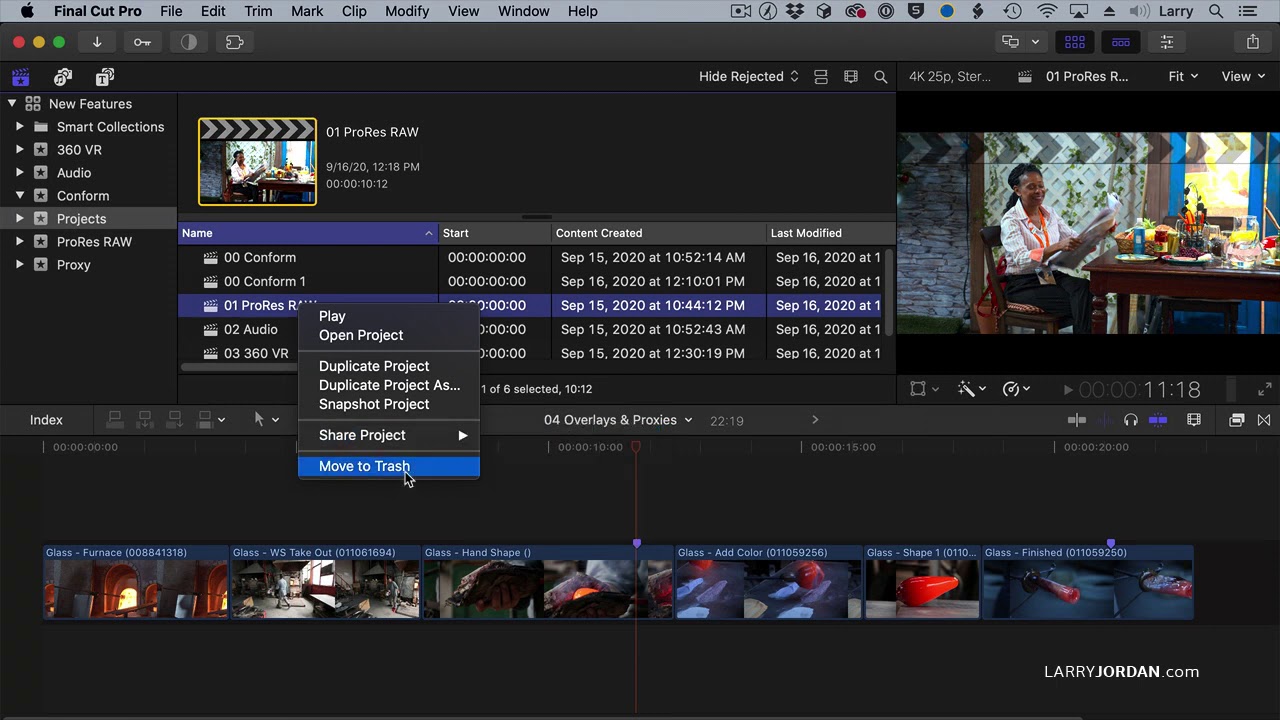Open the enhancements magic wand menu
The height and width of the screenshot is (720, 1280).
[971, 389]
